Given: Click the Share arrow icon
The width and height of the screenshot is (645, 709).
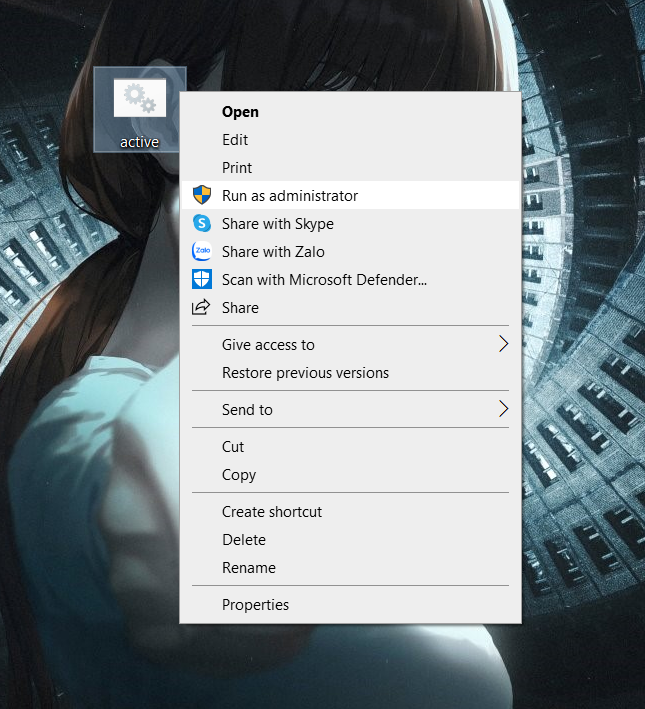Looking at the screenshot, I should point(201,307).
